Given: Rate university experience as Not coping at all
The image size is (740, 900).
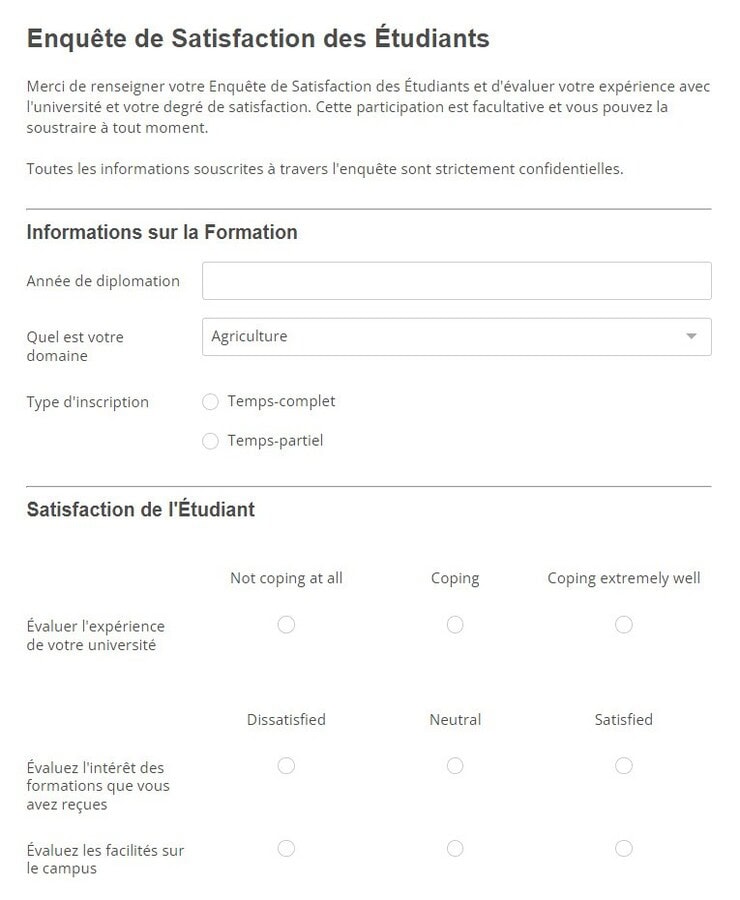Looking at the screenshot, I should click(286, 625).
